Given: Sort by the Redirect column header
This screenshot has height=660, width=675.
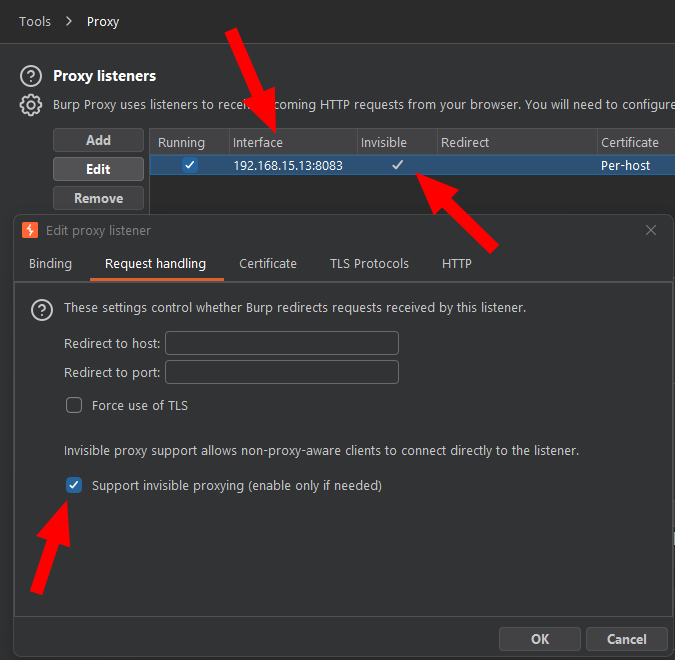Looking at the screenshot, I should click(x=517, y=143).
